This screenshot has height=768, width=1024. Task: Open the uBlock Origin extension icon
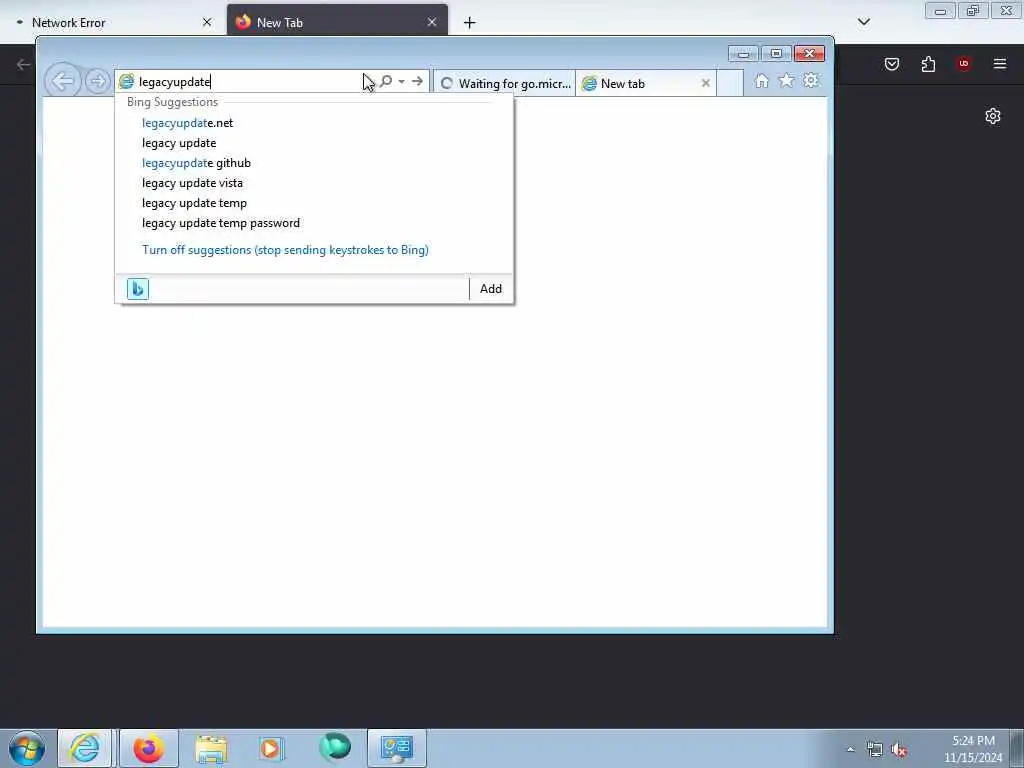(x=963, y=64)
